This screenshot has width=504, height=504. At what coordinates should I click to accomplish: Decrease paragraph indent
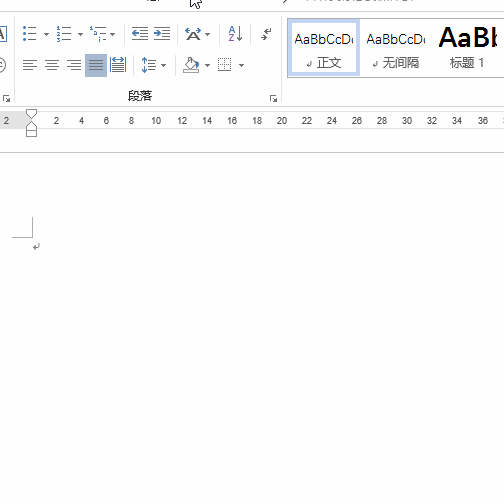140,34
